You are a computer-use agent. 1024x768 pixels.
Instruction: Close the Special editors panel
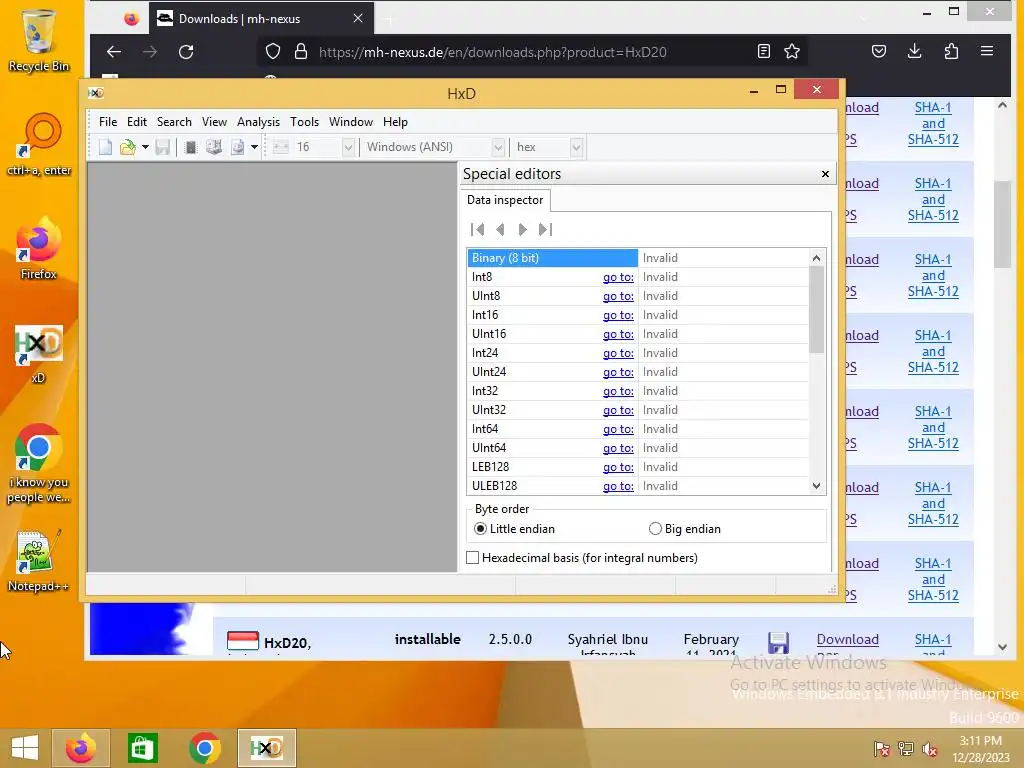825,174
